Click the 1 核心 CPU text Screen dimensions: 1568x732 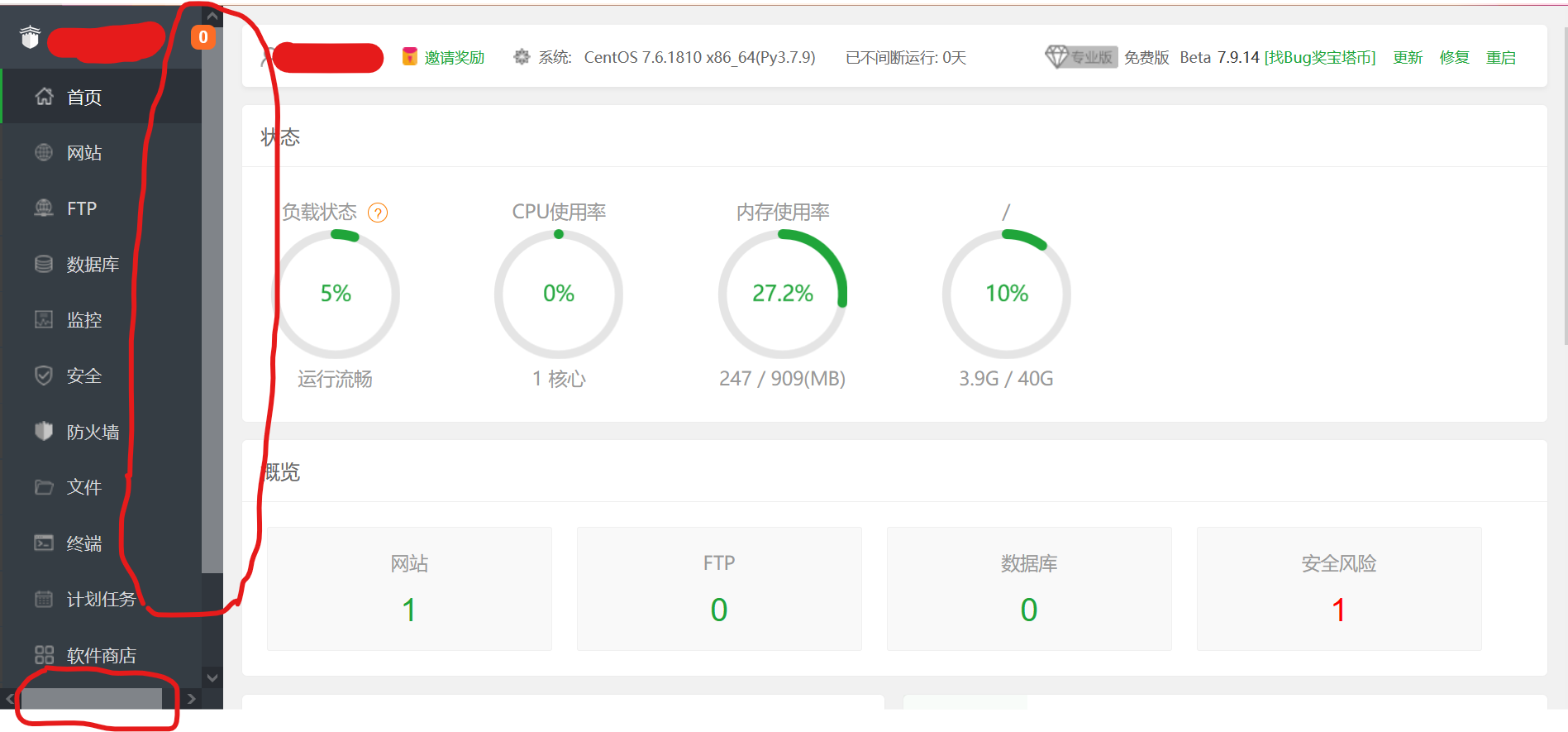click(x=559, y=379)
